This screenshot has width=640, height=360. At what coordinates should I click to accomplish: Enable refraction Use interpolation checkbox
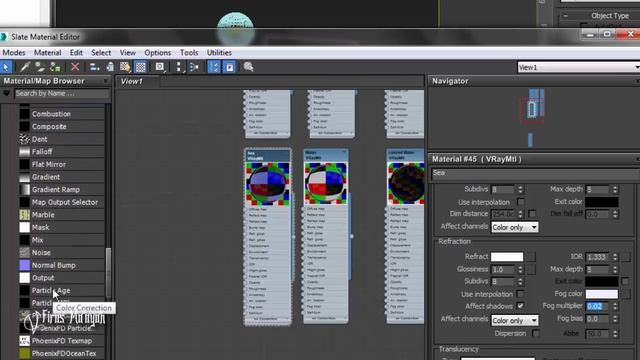(x=520, y=294)
